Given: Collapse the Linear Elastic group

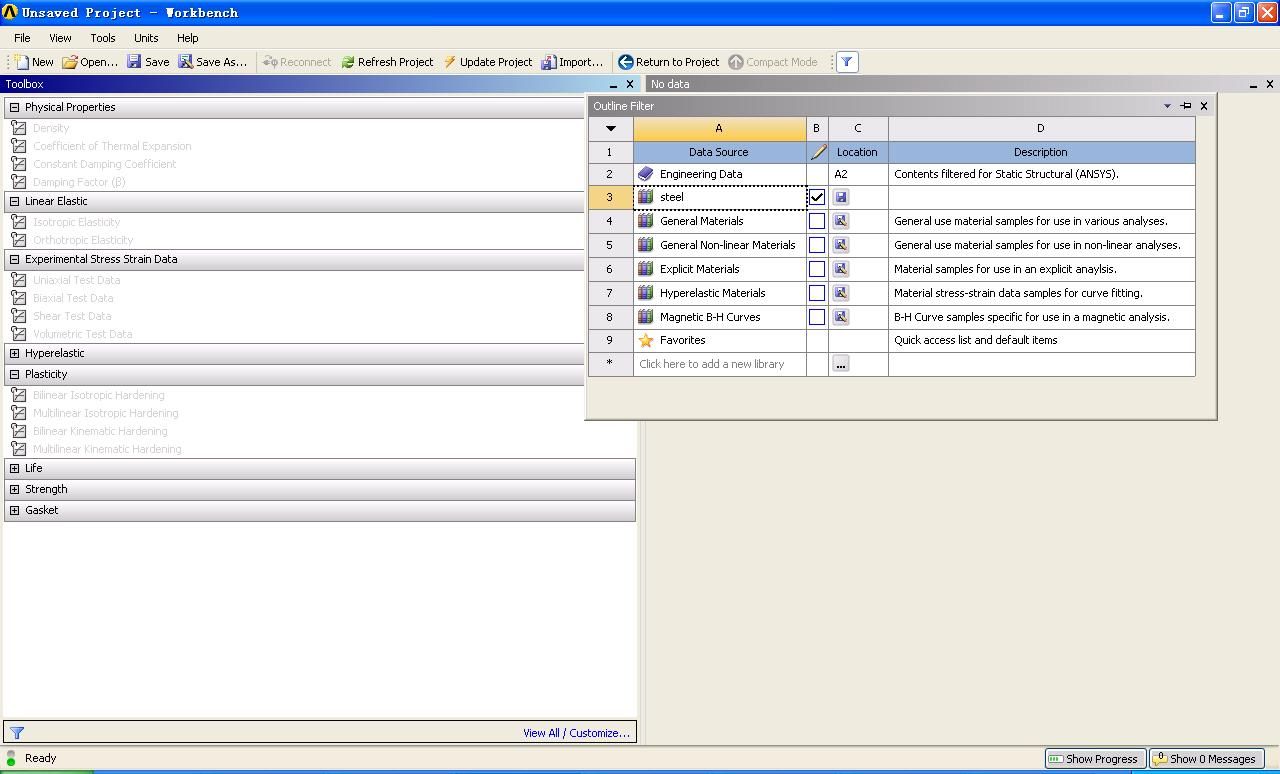Looking at the screenshot, I should point(14,201).
